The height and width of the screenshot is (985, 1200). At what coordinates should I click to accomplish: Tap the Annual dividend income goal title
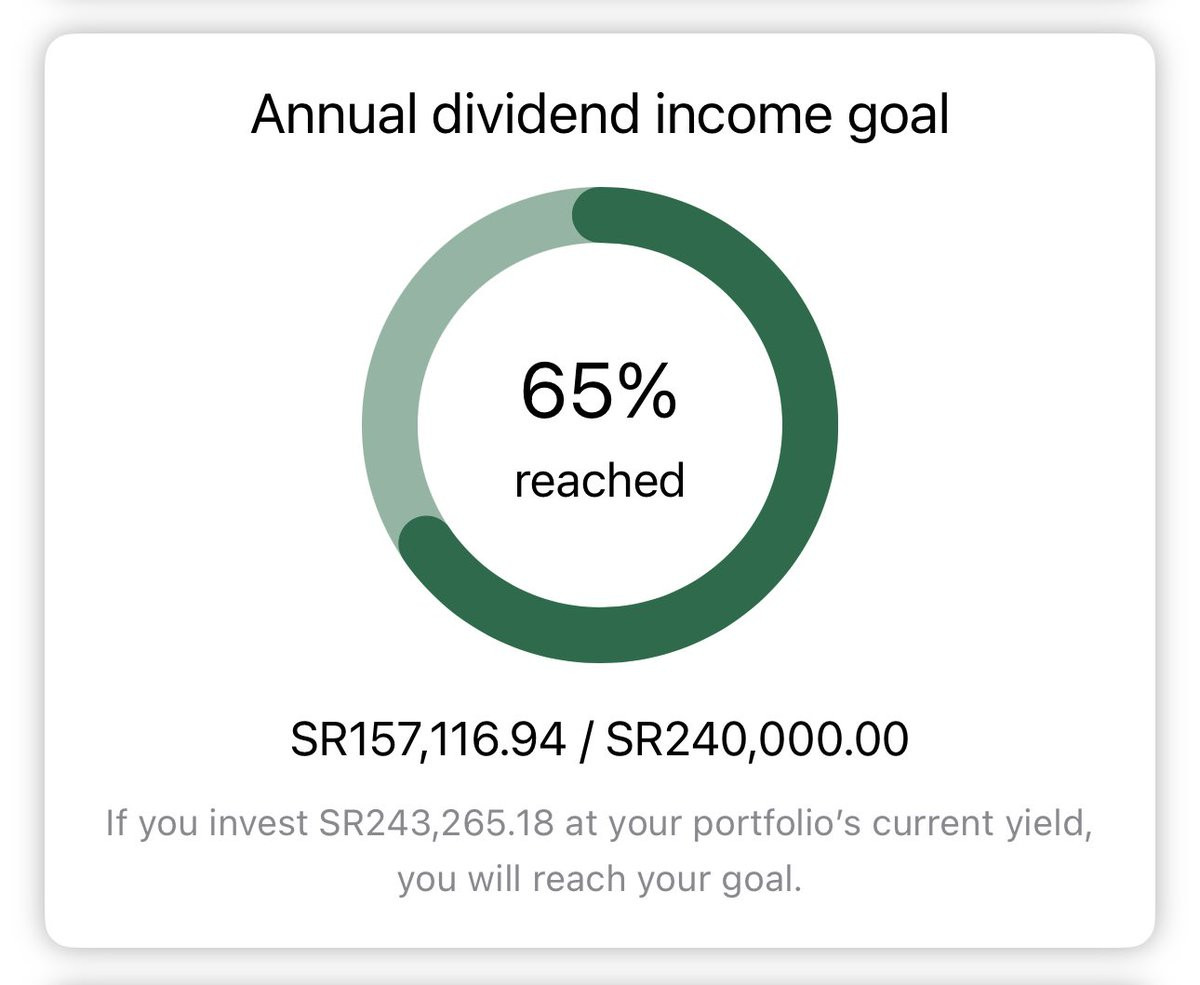point(599,117)
